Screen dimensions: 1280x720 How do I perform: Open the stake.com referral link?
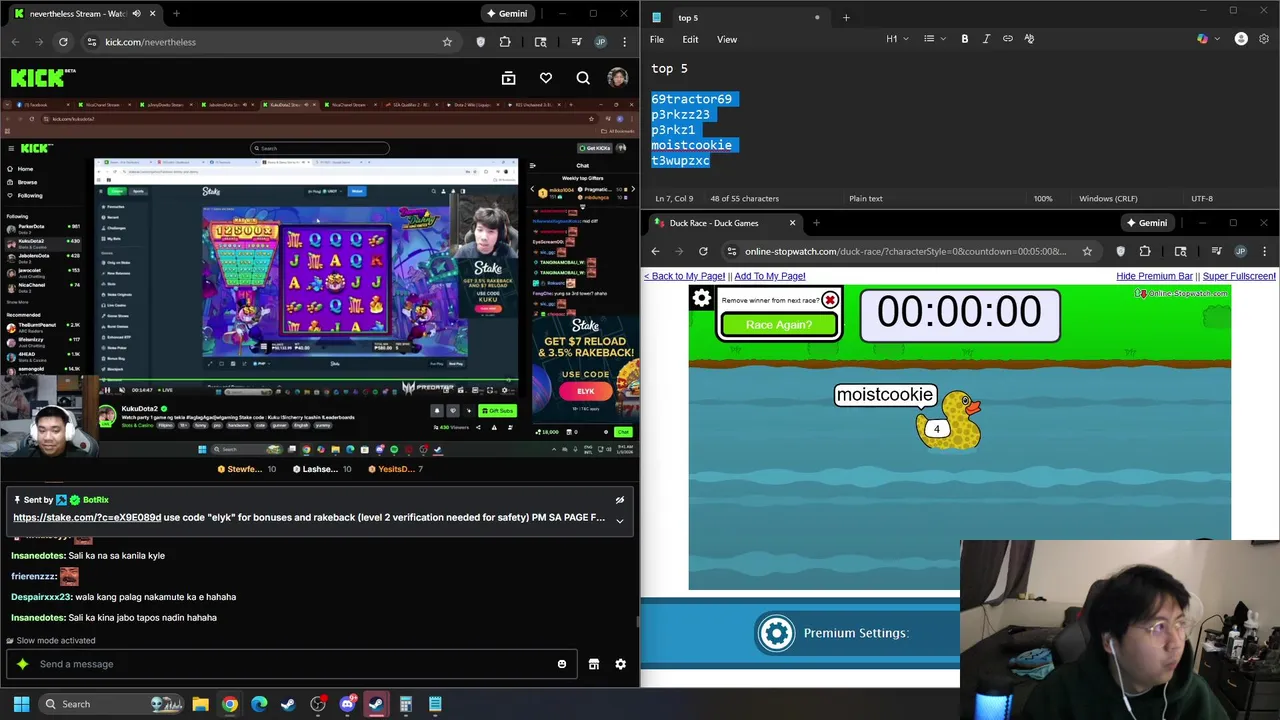(87, 518)
